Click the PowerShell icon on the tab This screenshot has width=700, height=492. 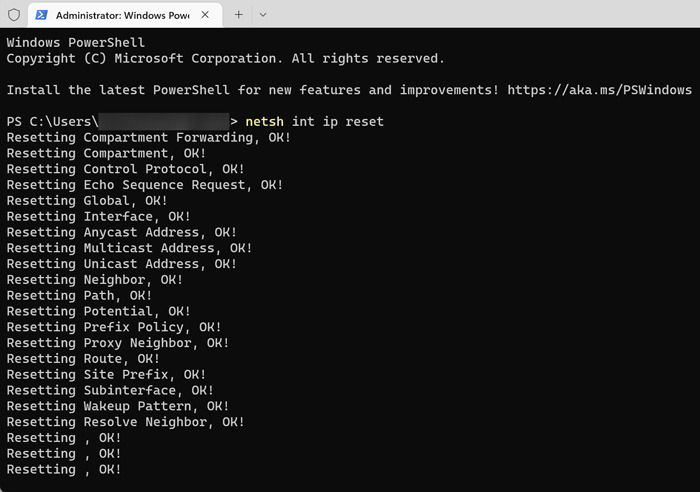(42, 15)
